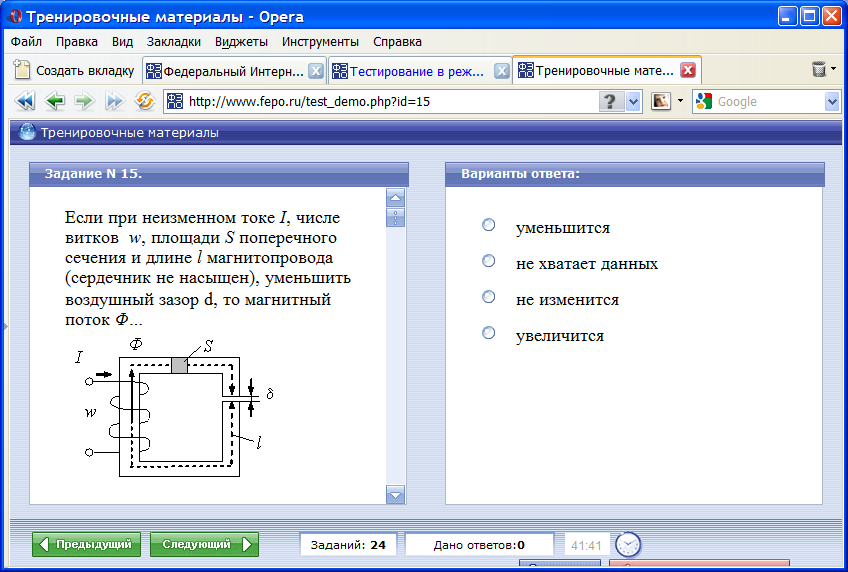This screenshot has width=848, height=572.
Task: Maximize the Opera window
Action: [x=810, y=16]
